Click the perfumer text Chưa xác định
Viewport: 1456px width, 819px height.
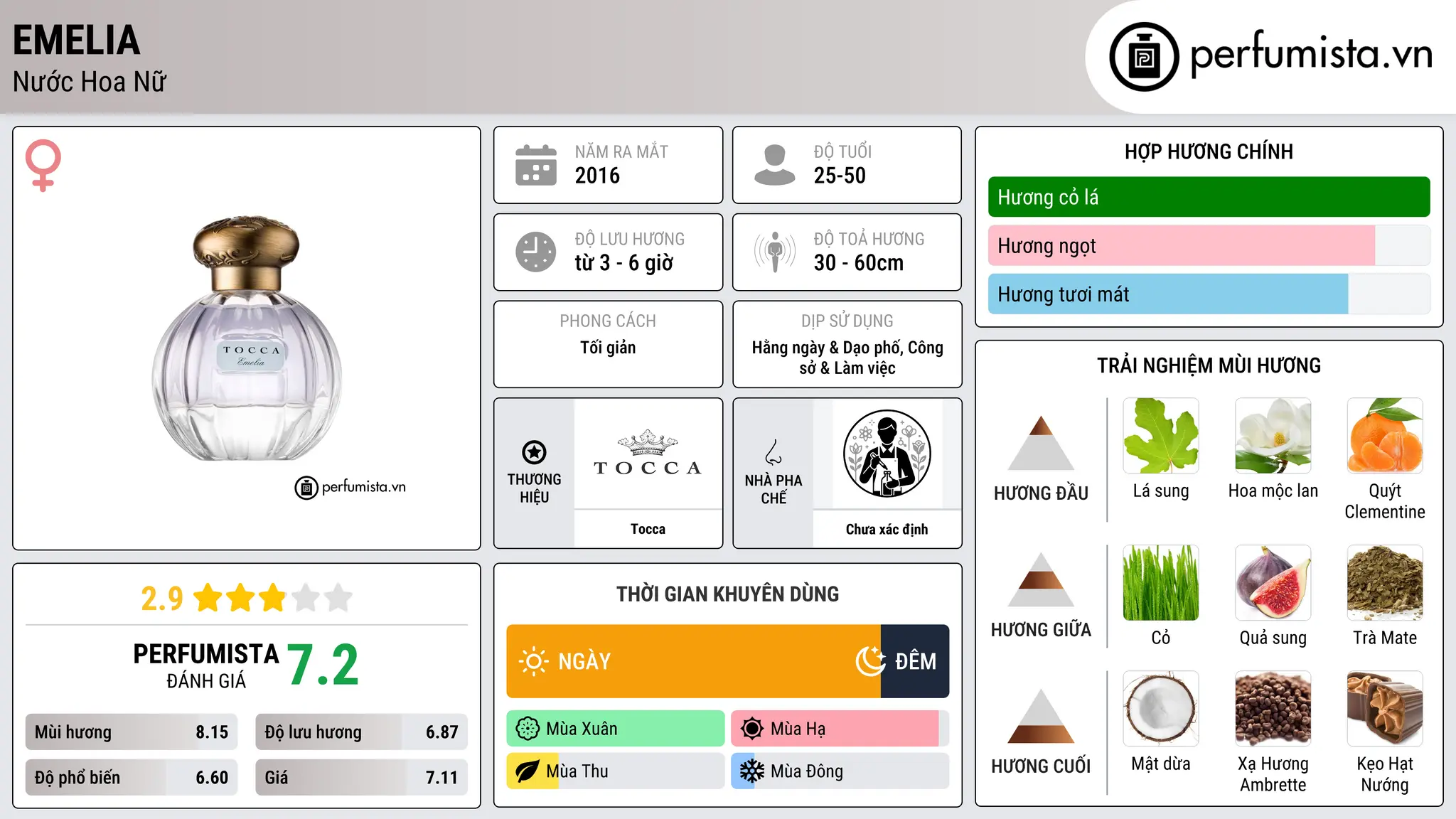[887, 529]
